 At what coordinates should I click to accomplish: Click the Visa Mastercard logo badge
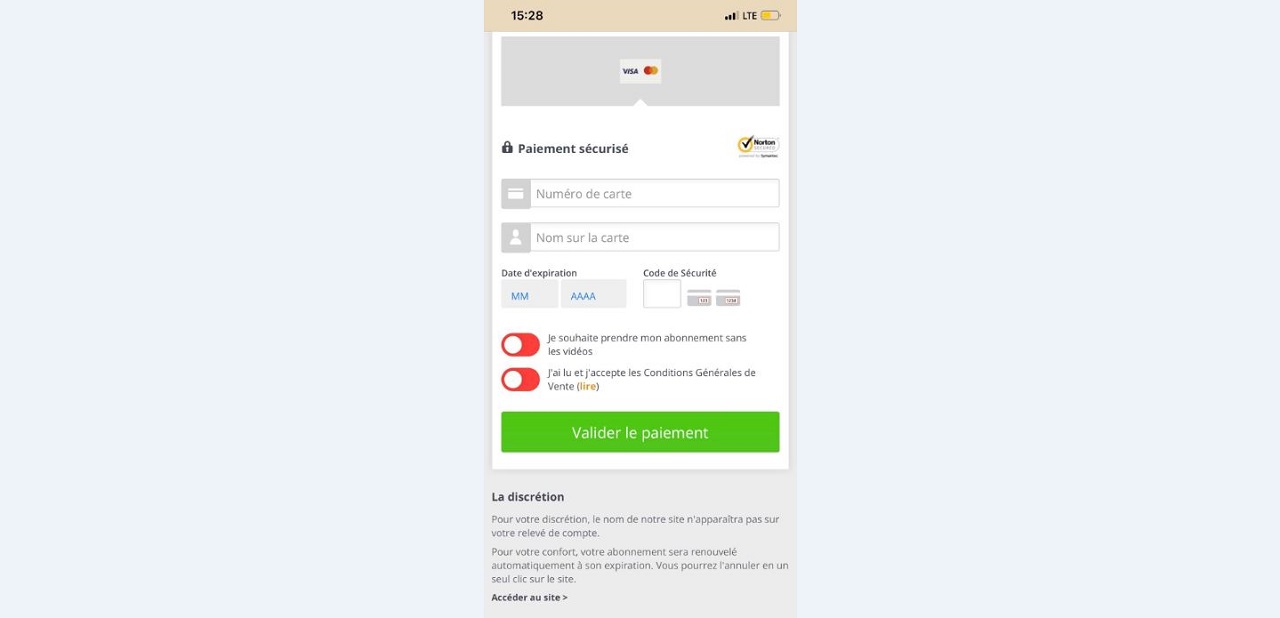tap(640, 71)
